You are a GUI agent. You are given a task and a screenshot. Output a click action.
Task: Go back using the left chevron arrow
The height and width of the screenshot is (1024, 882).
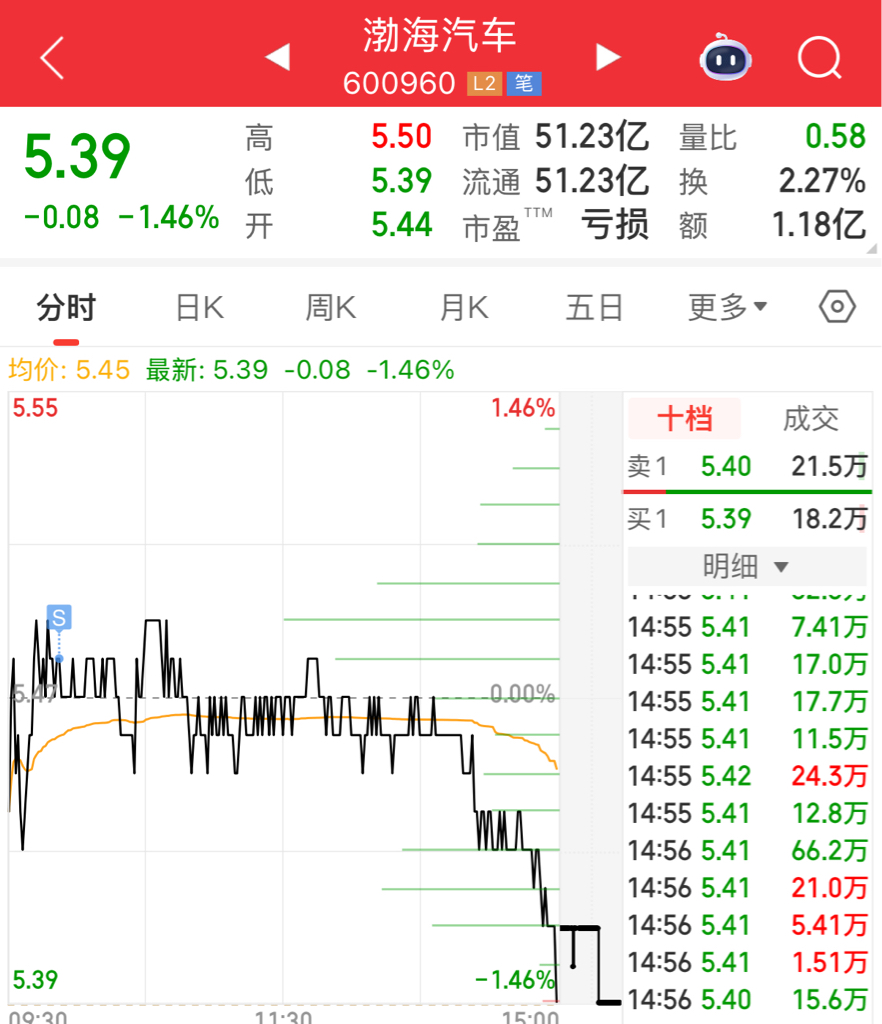click(52, 58)
